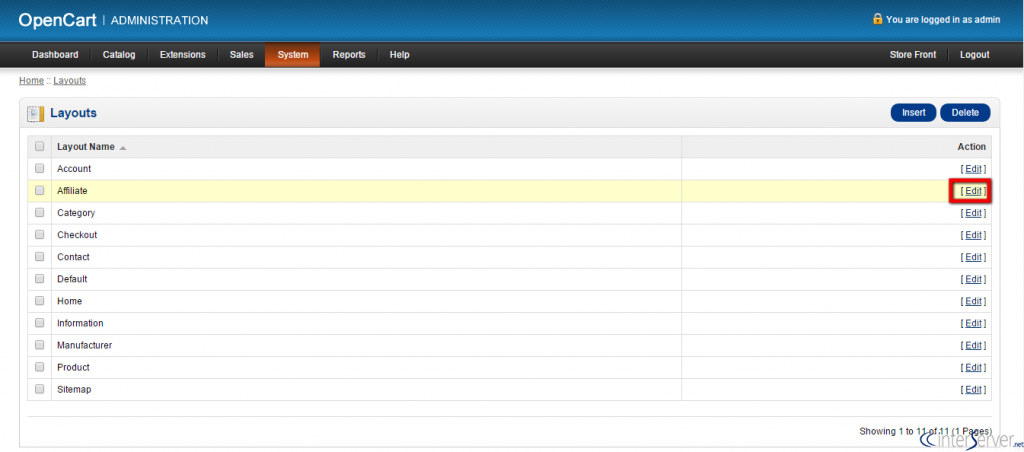Check the Information layout checkbox
The height and width of the screenshot is (452, 1024).
click(39, 323)
